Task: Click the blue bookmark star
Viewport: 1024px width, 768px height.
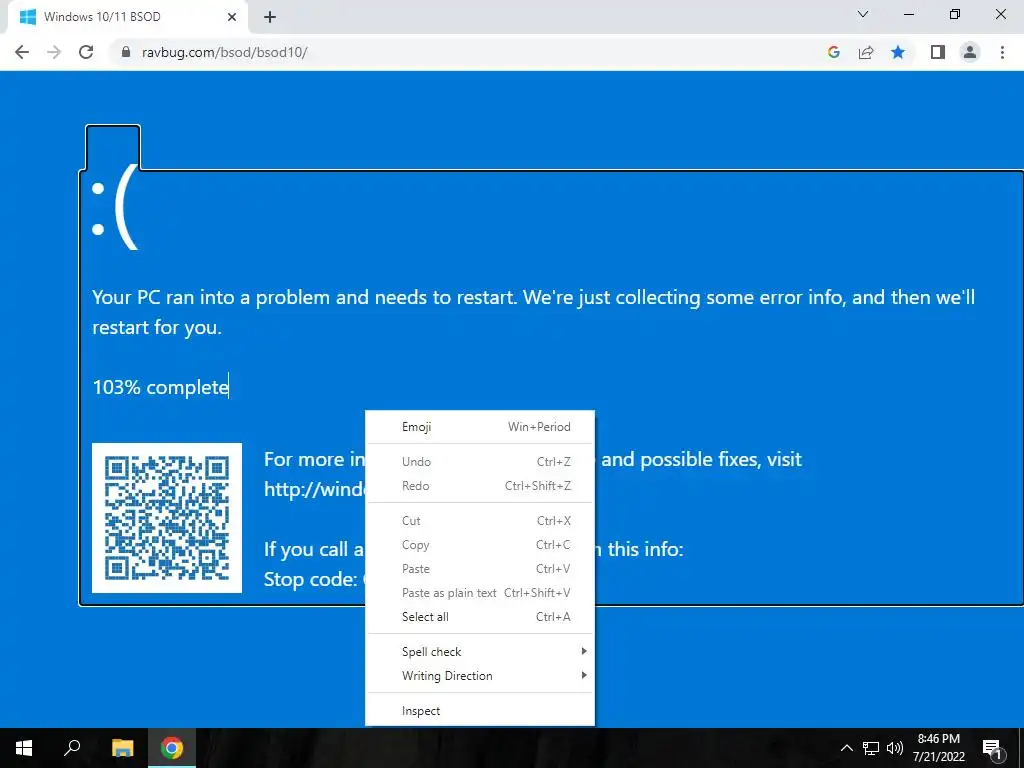Action: [899, 52]
